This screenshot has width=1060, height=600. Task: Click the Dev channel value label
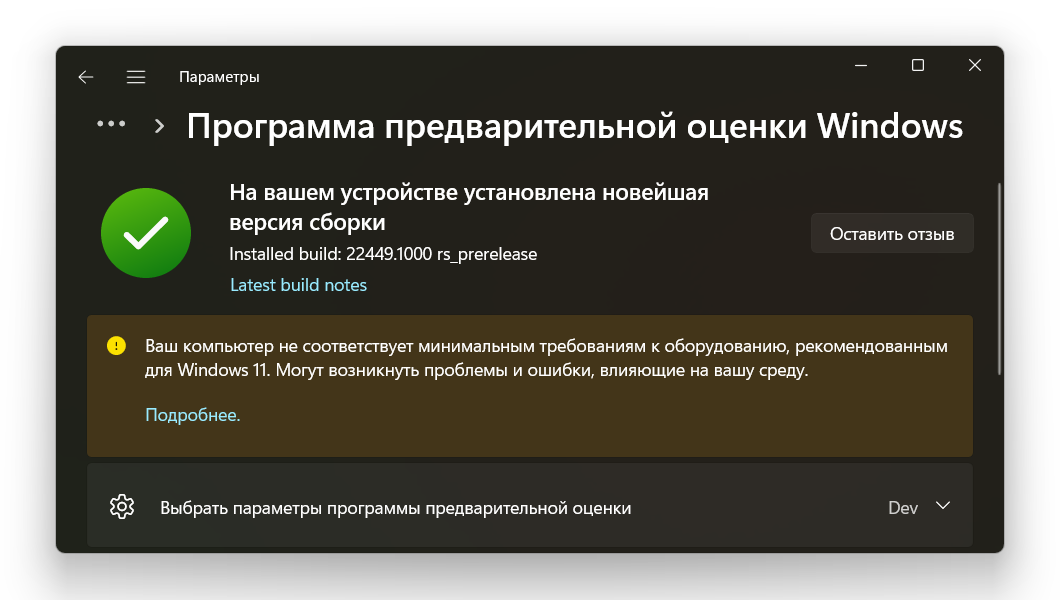click(x=903, y=507)
